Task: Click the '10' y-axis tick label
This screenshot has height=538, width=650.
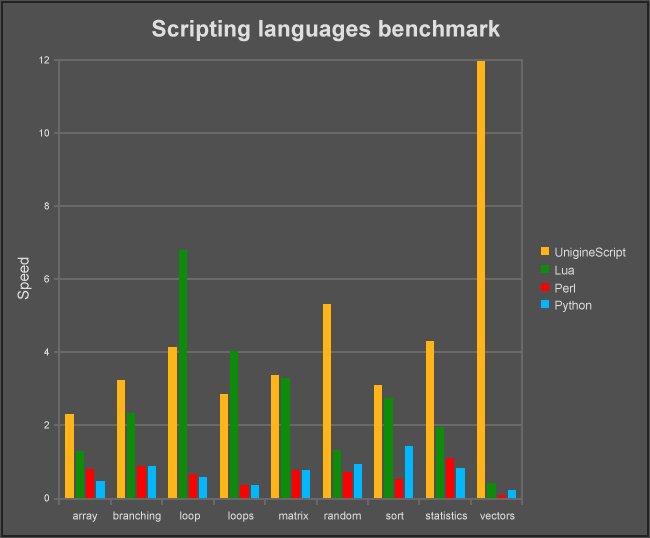Action: pos(44,133)
